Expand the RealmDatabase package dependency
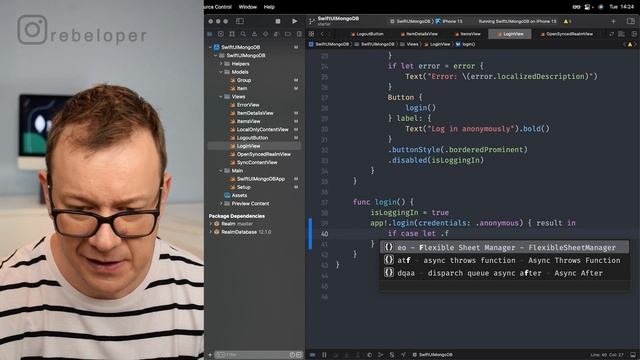Screen dimensions: 640x360 click(x=211, y=232)
